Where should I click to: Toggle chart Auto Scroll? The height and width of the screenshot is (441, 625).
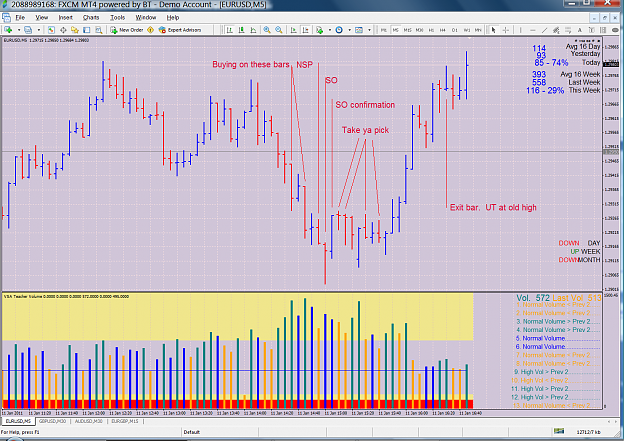pos(293,30)
